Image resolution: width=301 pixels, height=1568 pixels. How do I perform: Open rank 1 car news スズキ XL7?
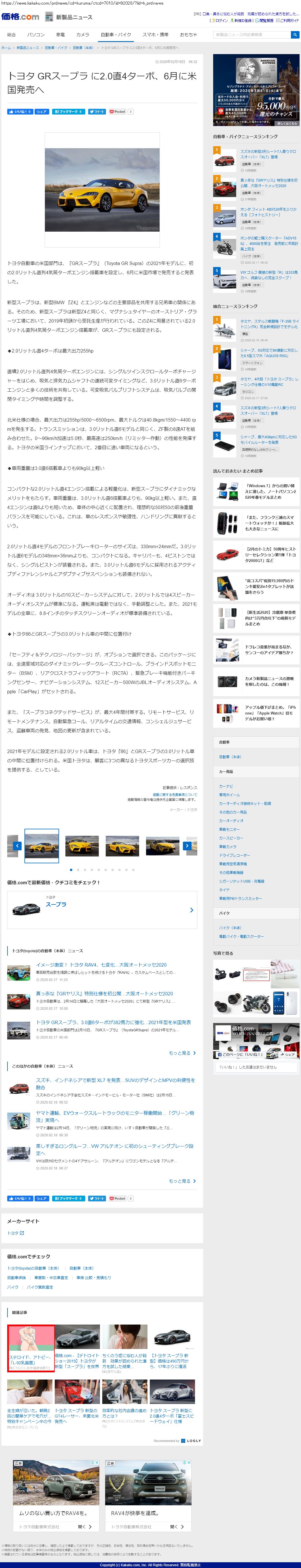(x=269, y=154)
